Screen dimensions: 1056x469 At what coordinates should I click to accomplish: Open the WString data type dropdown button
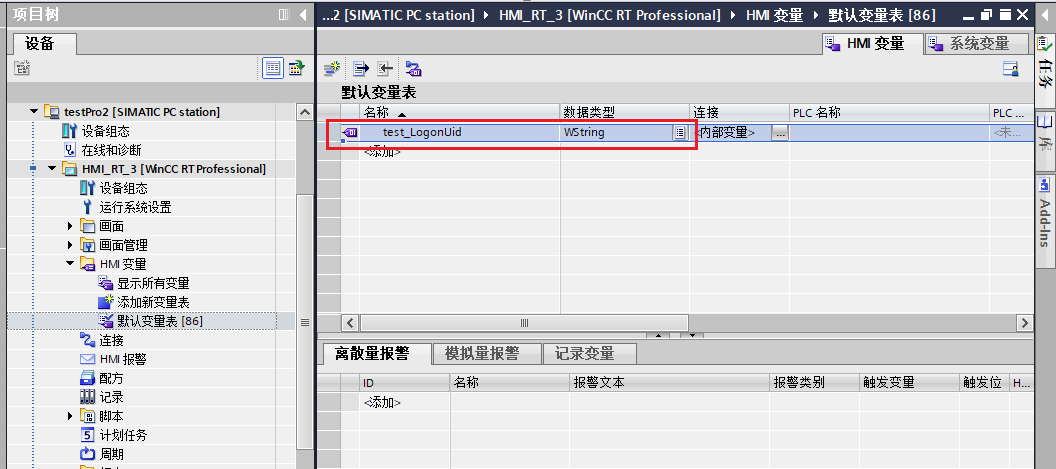click(x=680, y=133)
